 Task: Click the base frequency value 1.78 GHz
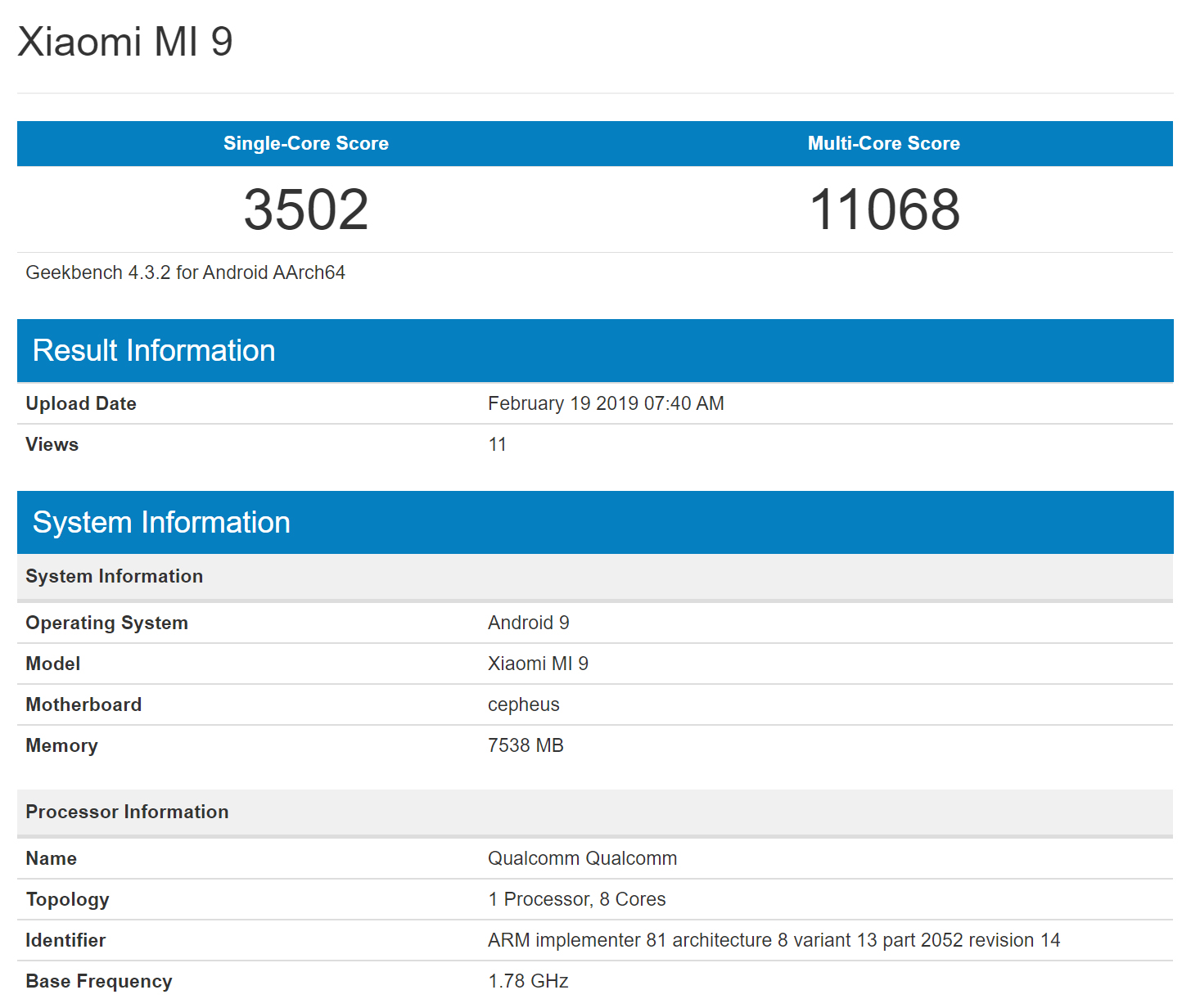[528, 981]
